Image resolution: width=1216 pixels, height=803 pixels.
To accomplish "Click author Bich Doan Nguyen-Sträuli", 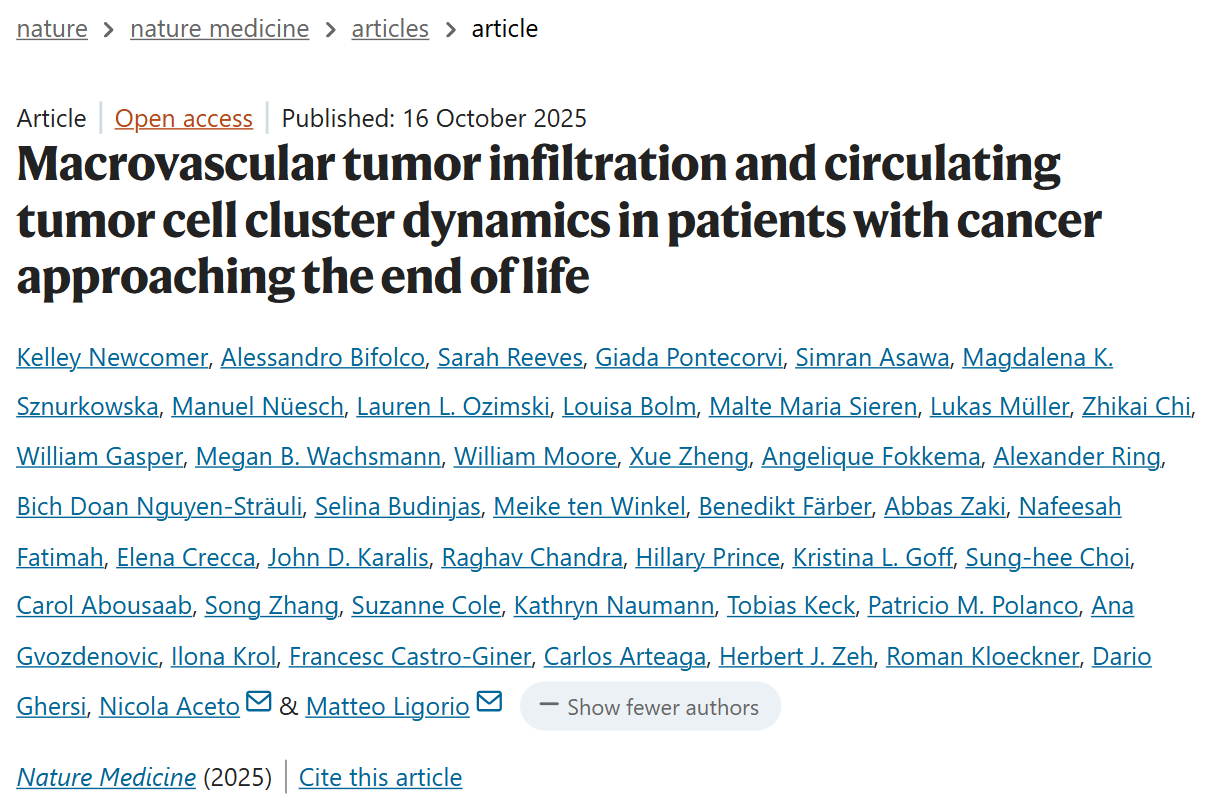I will pos(159,507).
